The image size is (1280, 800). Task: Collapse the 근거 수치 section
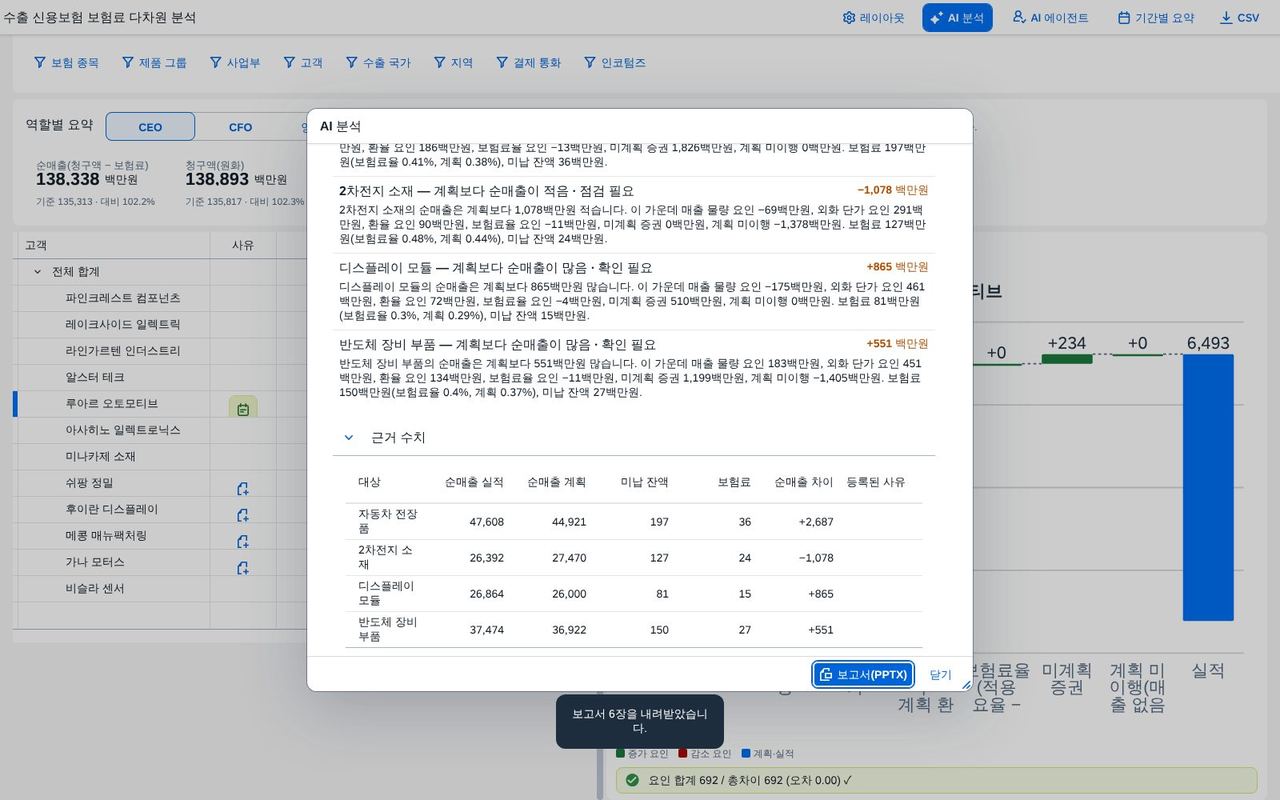coord(349,437)
